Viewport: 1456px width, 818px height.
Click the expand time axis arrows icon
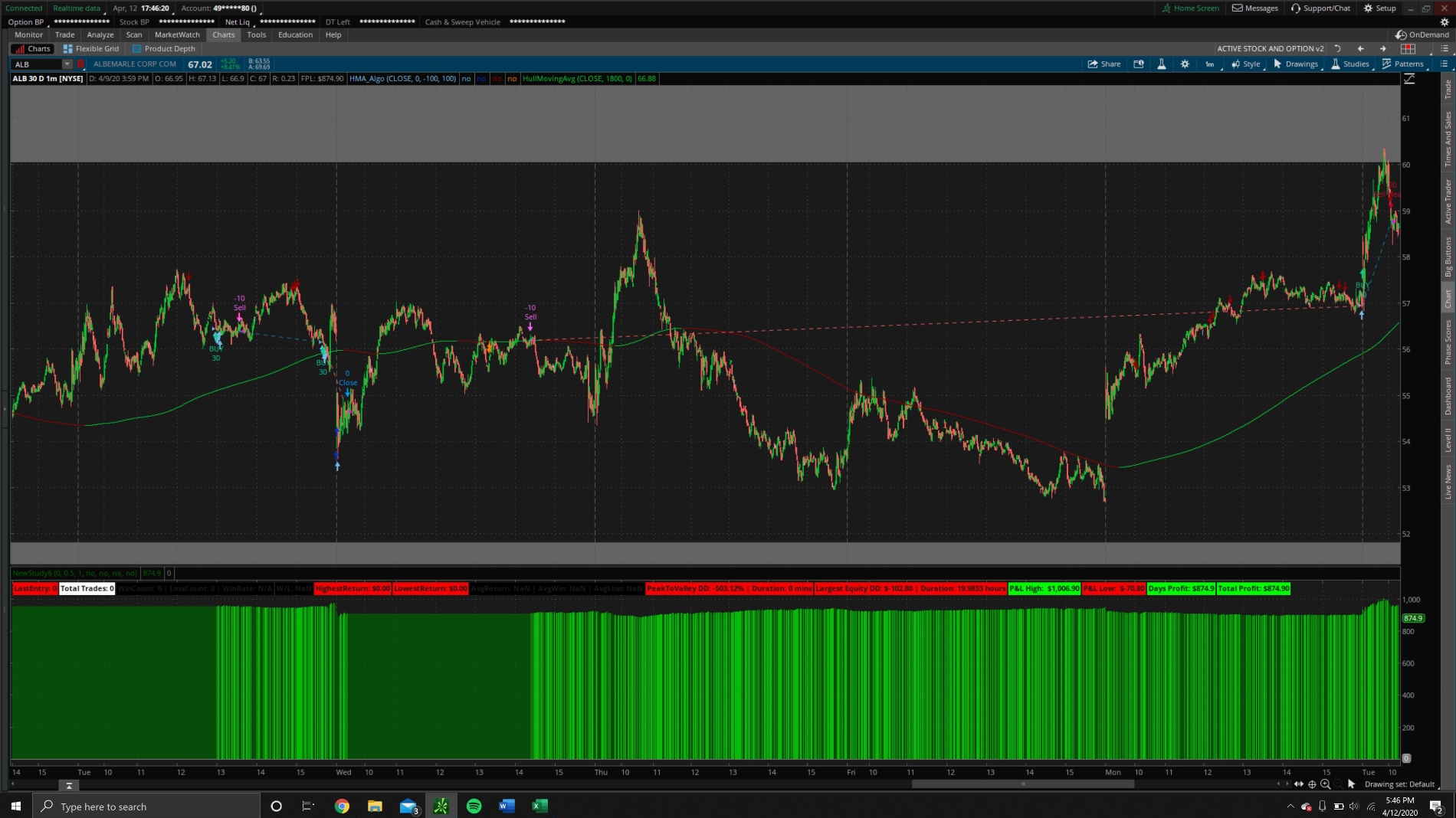click(1299, 784)
